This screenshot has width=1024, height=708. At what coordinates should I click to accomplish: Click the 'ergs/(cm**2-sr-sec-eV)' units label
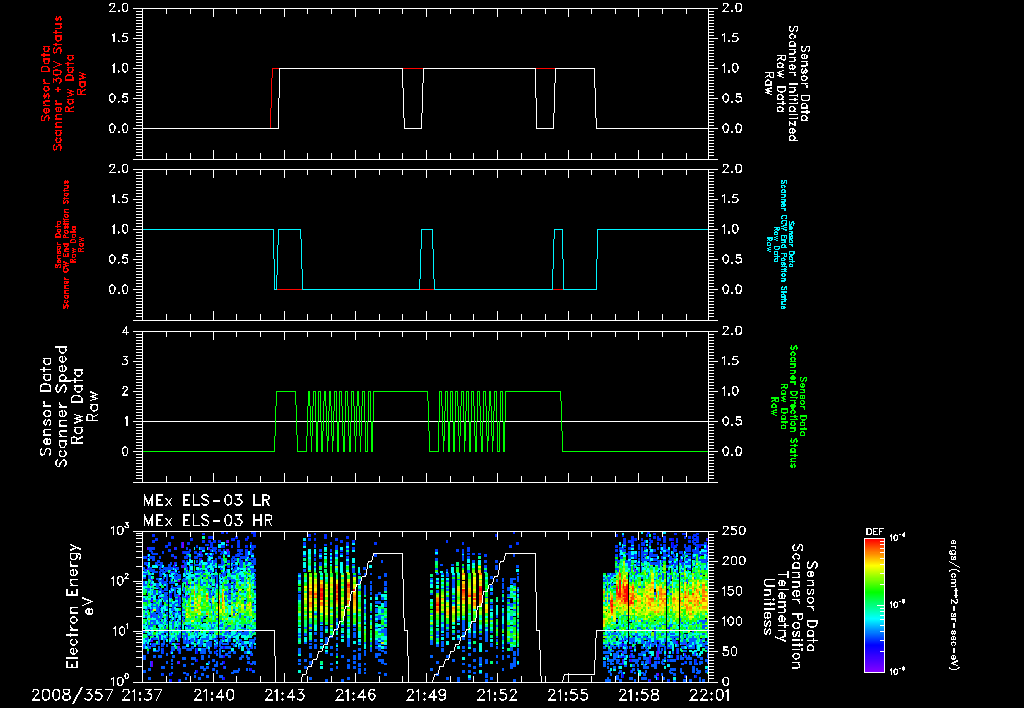point(953,605)
